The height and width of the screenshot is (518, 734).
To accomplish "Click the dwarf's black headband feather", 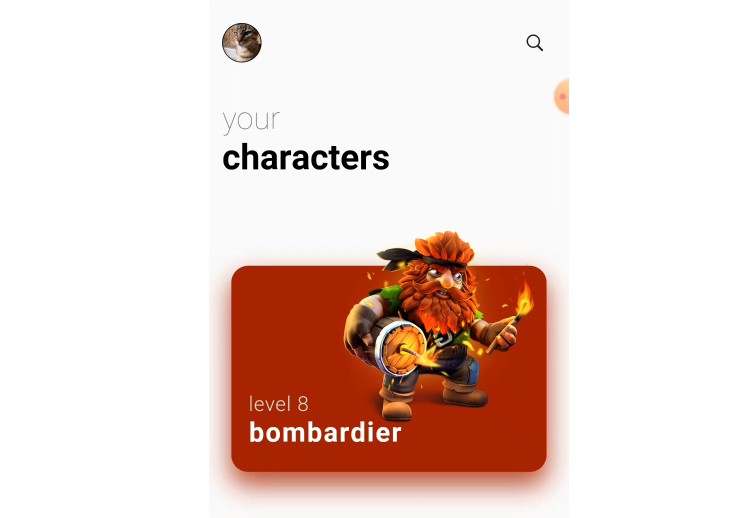I will point(395,257).
